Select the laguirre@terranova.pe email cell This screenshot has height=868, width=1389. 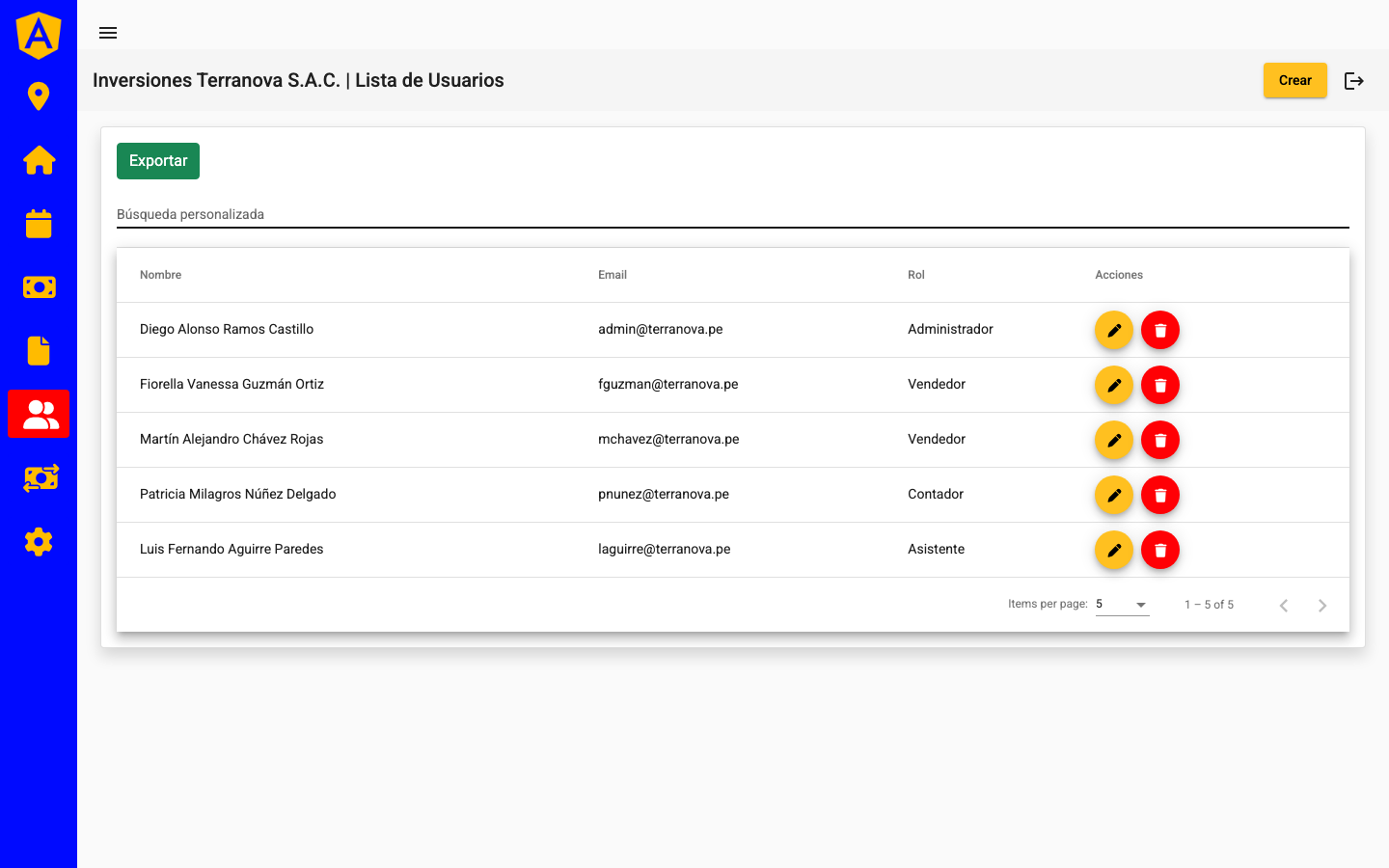665,550
